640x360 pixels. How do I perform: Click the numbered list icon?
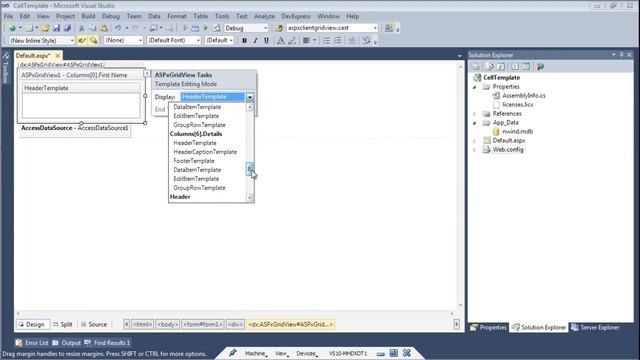point(338,40)
